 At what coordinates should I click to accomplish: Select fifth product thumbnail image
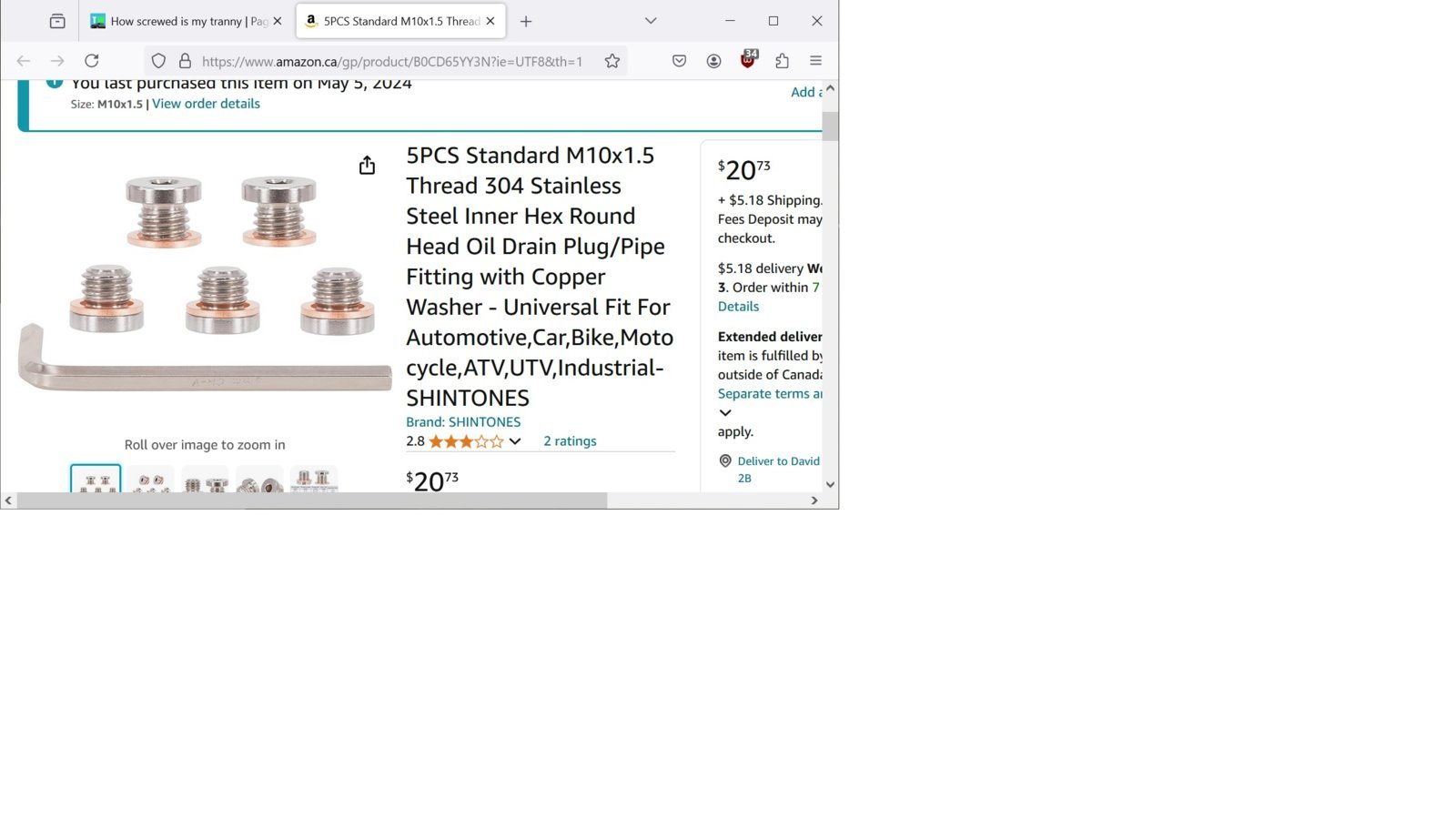tap(314, 479)
